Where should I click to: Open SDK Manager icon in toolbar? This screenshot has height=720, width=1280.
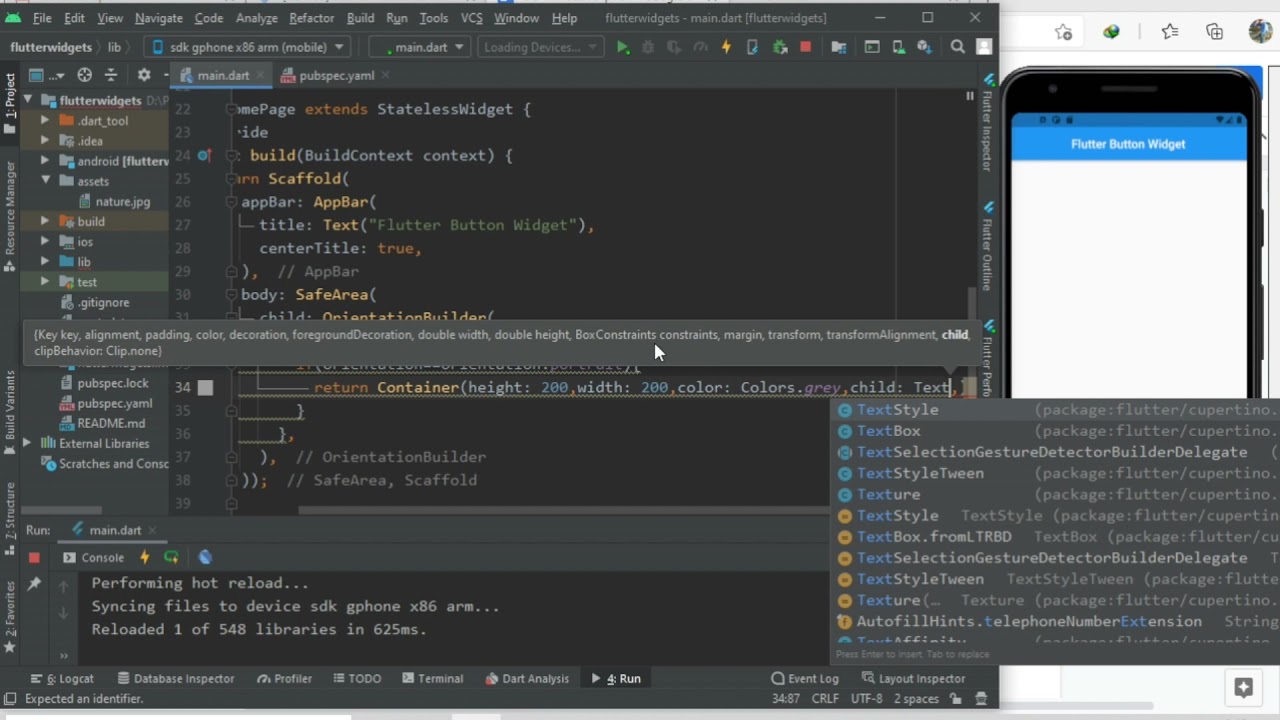pyautogui.click(x=924, y=47)
